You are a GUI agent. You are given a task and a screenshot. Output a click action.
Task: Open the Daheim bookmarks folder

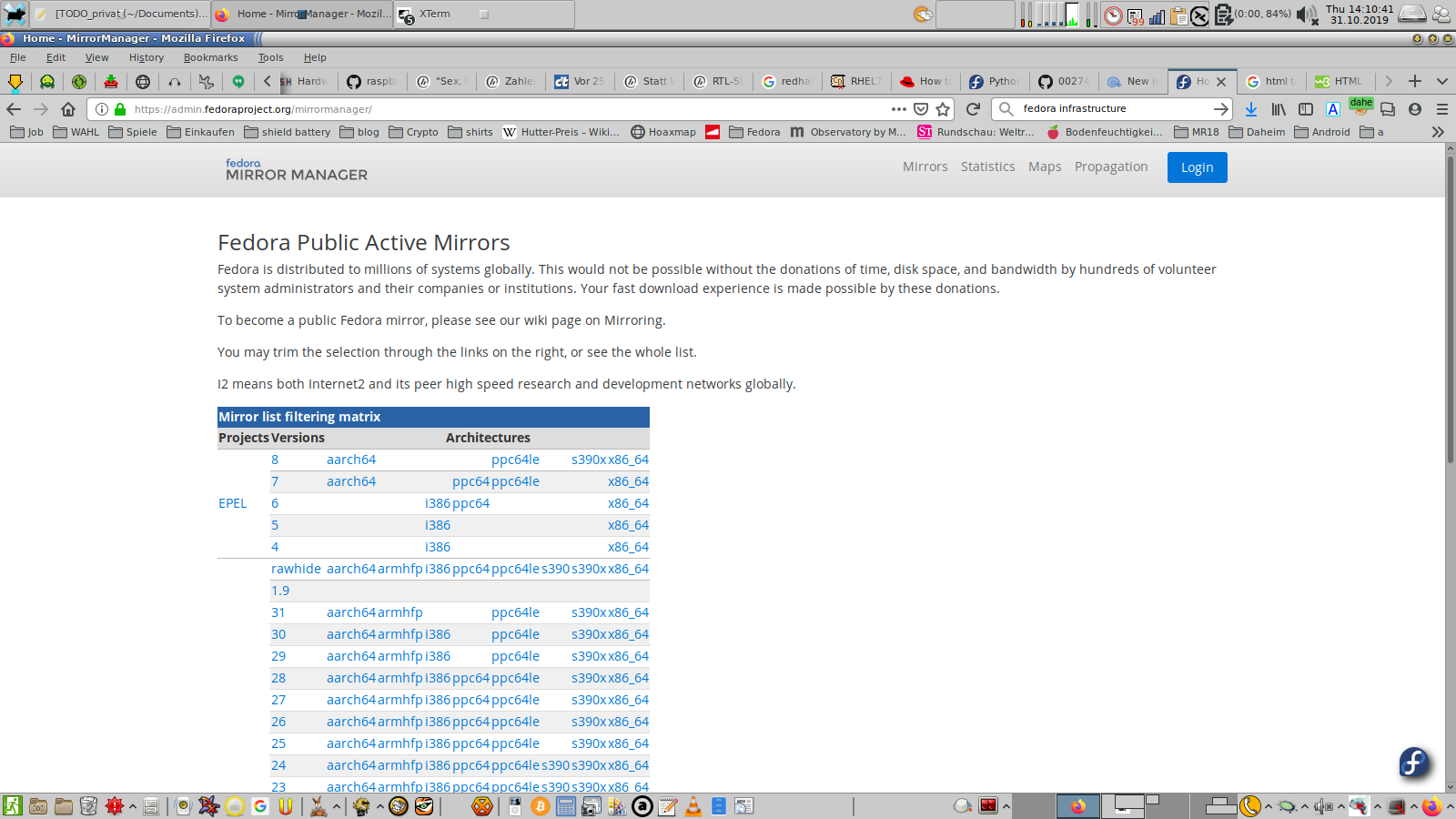click(x=1257, y=132)
